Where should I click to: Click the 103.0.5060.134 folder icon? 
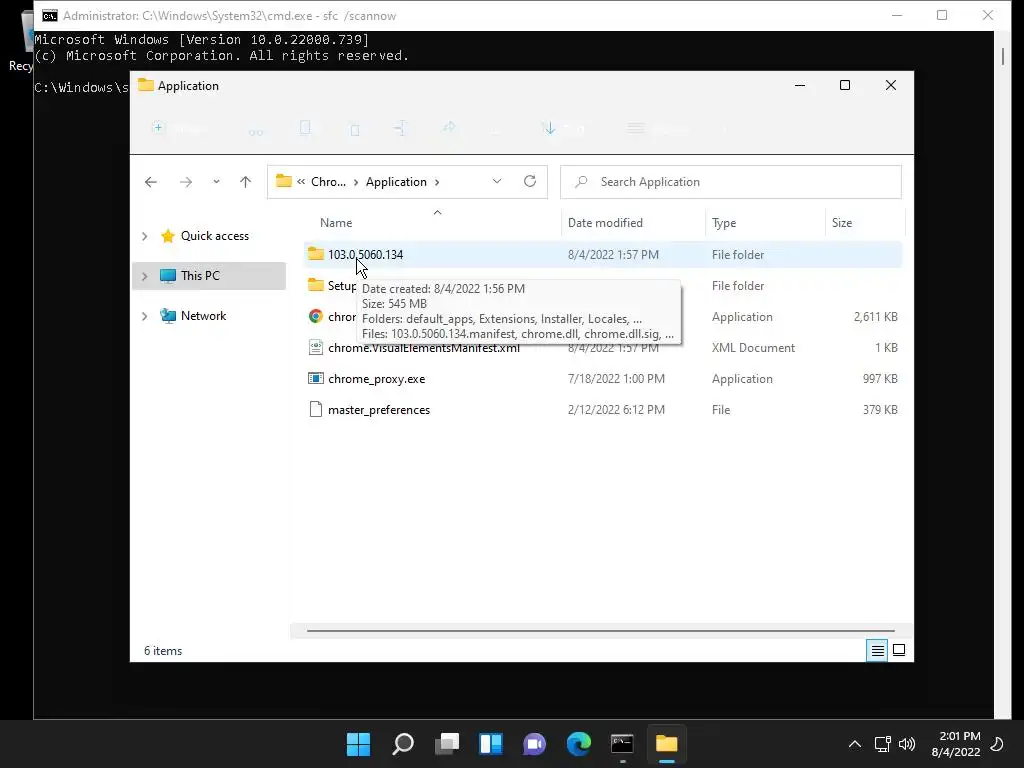point(316,254)
